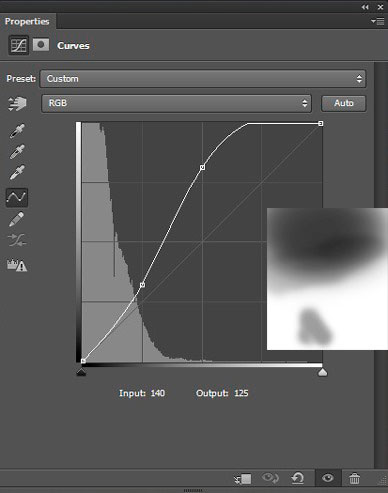The width and height of the screenshot is (388, 493).
Task: Select the upper middle curve point
Action: point(202,167)
